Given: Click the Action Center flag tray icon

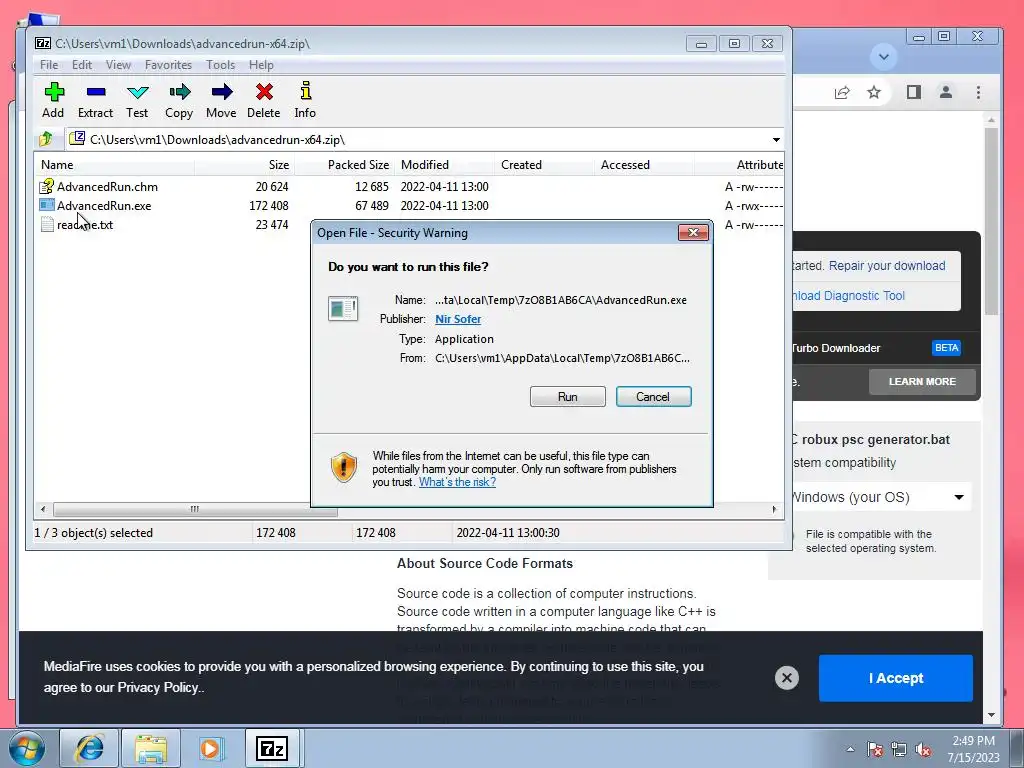Looking at the screenshot, I should tap(875, 749).
